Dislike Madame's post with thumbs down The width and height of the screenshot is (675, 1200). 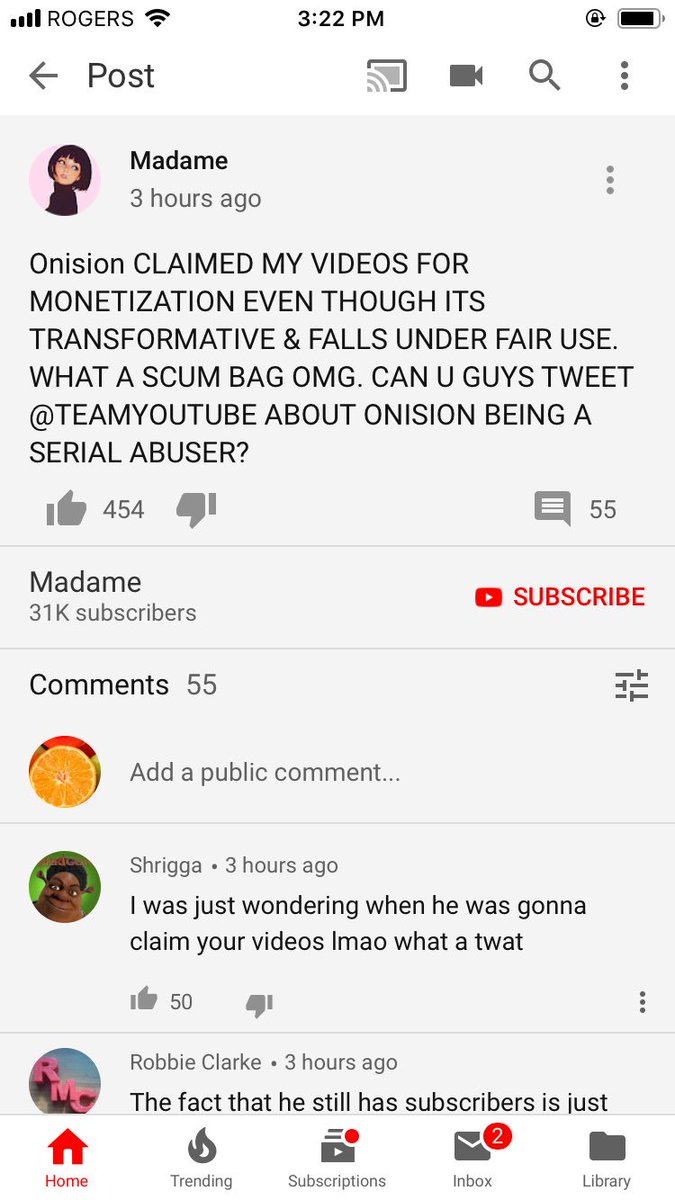[x=196, y=509]
